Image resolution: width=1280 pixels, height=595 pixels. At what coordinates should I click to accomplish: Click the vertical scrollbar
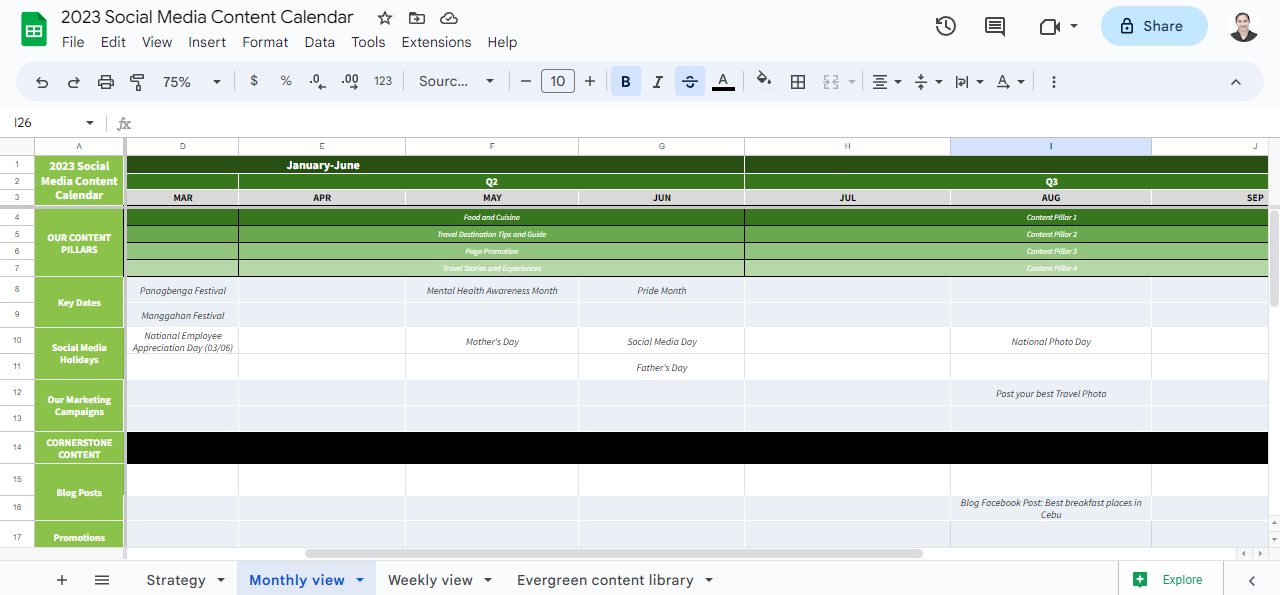[x=1274, y=257]
